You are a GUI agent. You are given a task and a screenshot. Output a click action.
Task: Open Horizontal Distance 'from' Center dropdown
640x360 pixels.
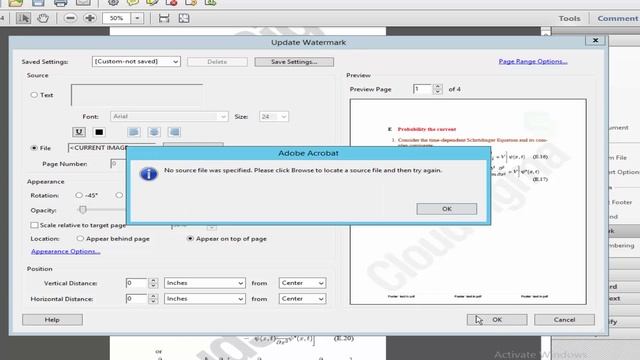[302, 299]
